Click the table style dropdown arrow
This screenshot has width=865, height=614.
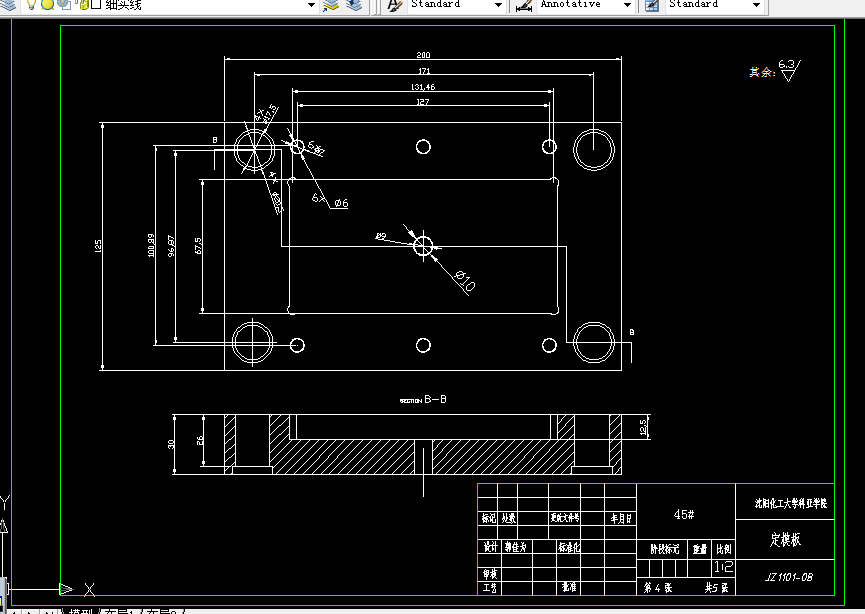pyautogui.click(x=756, y=5)
